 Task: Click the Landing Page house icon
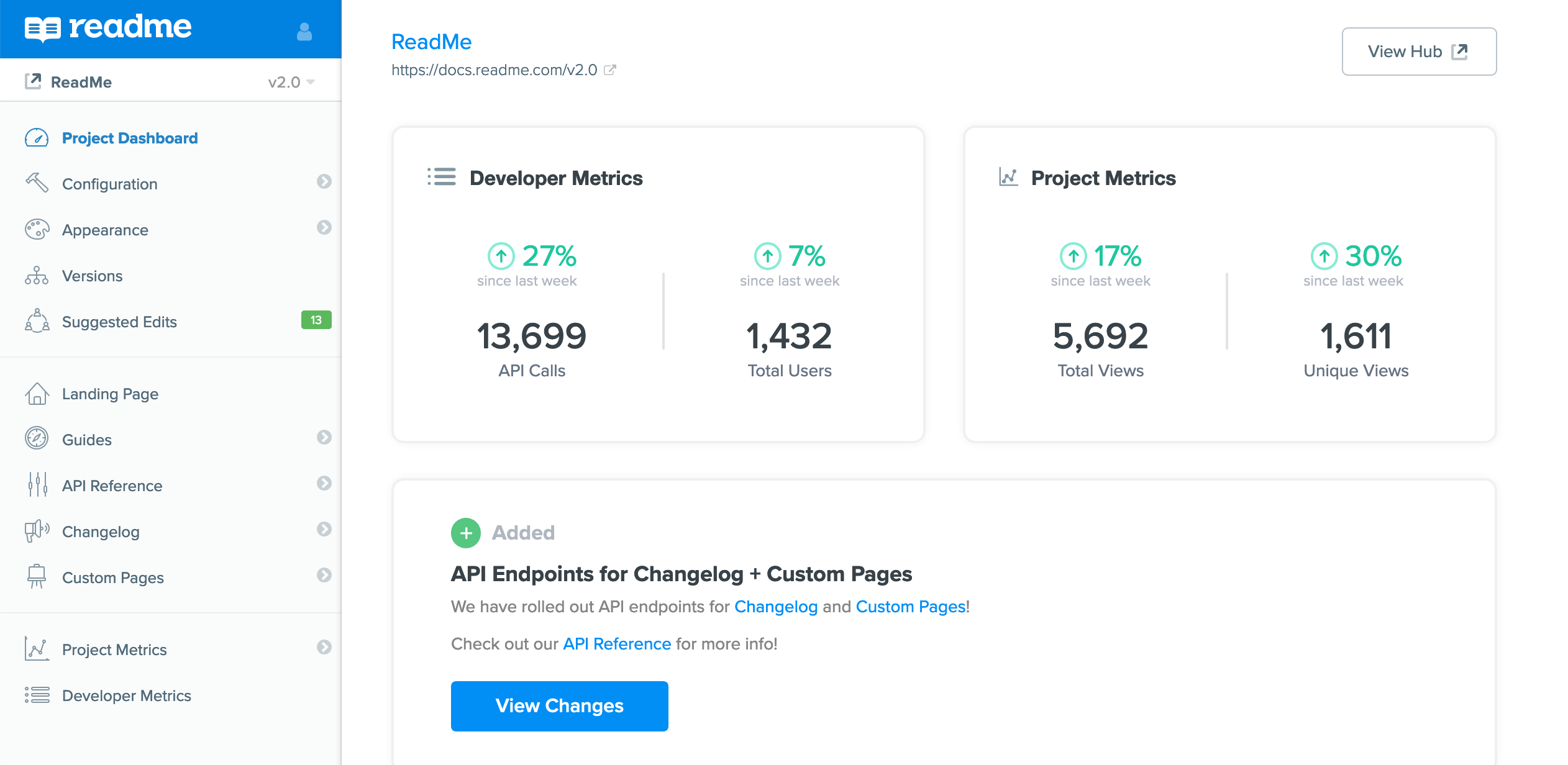click(x=37, y=394)
